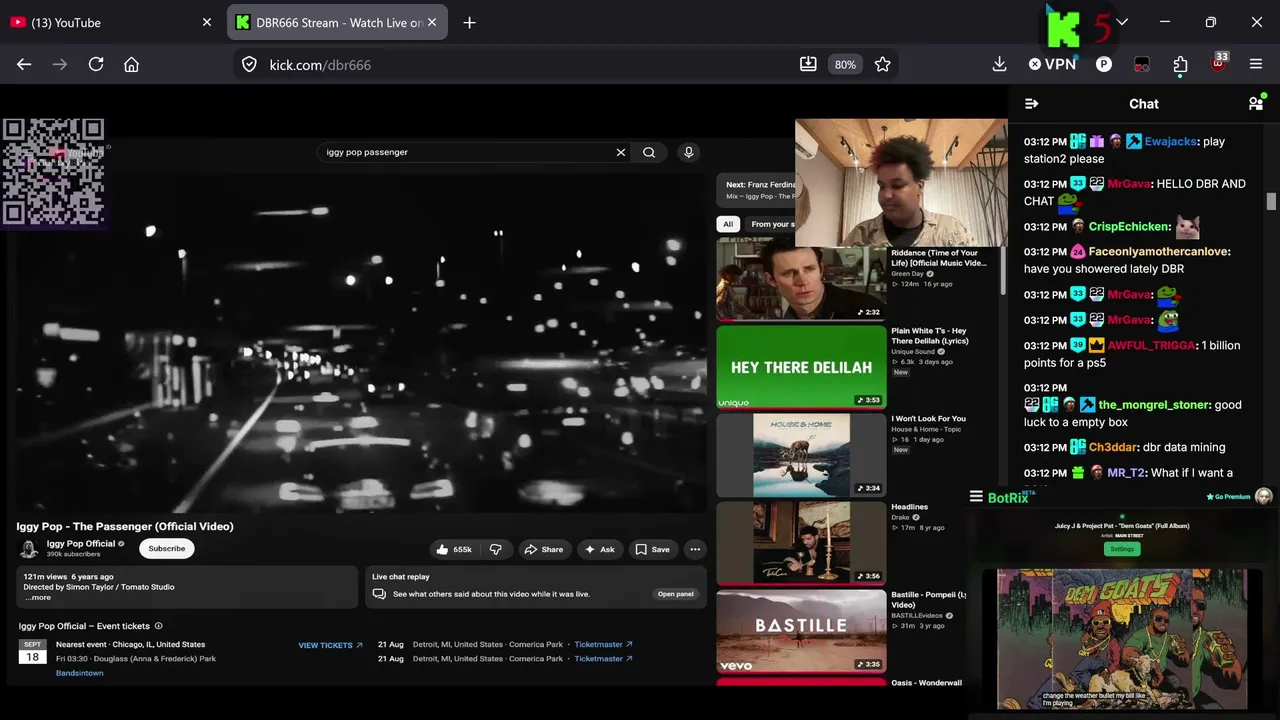
Task: Expand the video description with ...more
Action: 38,597
